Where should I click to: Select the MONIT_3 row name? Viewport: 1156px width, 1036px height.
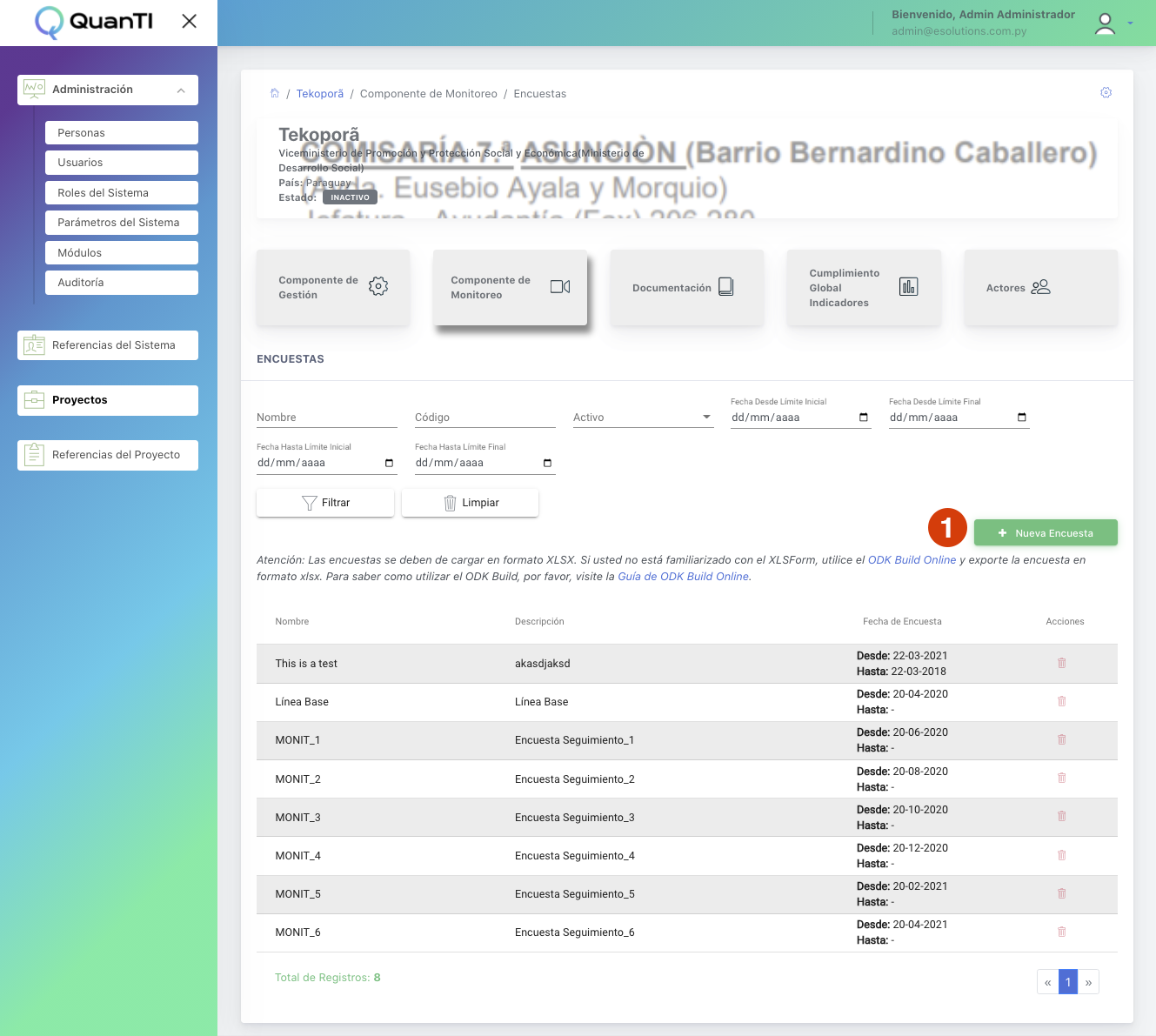(x=298, y=818)
